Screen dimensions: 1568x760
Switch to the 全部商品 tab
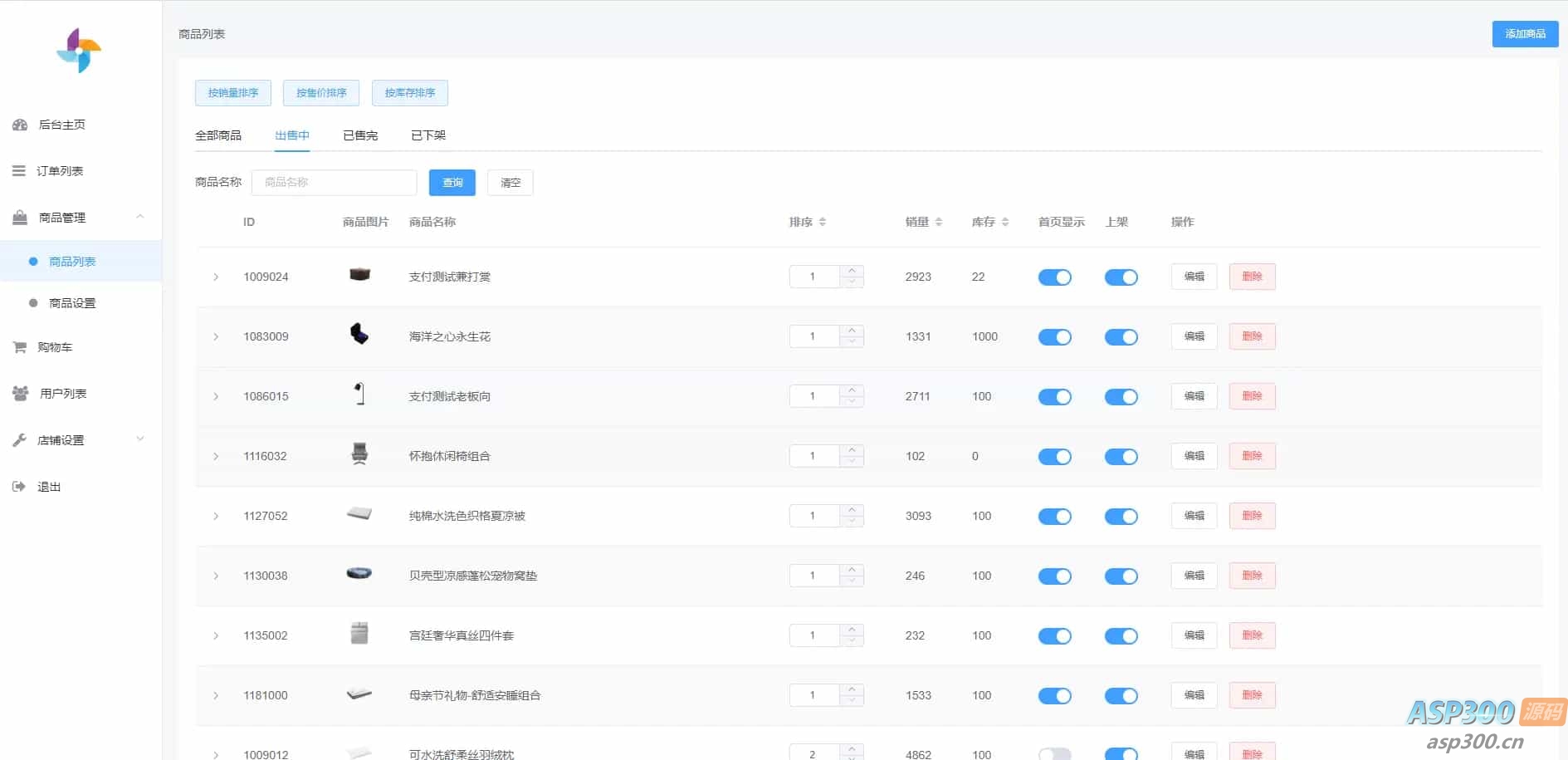218,135
